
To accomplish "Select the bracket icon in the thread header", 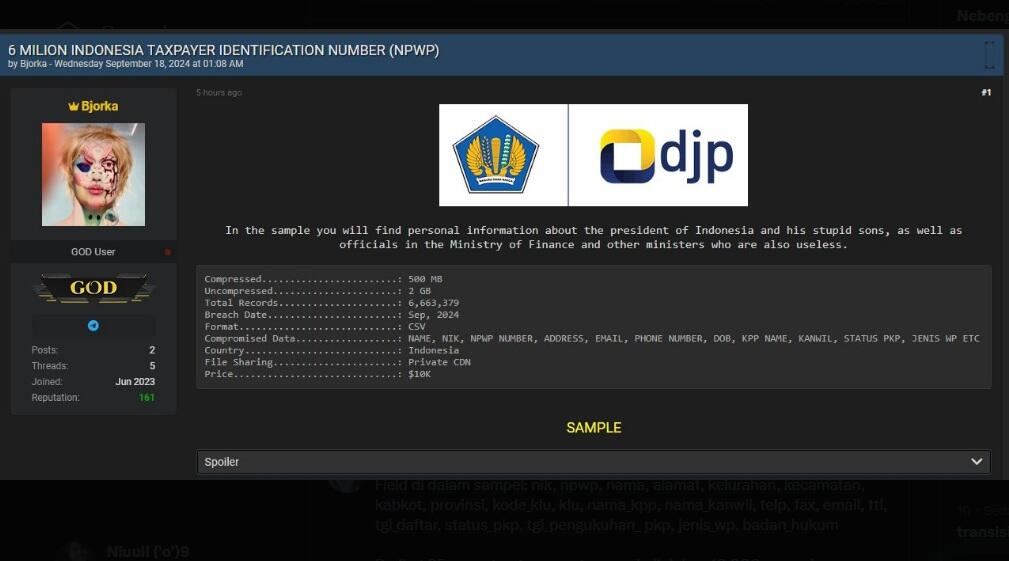I will pyautogui.click(x=990, y=55).
